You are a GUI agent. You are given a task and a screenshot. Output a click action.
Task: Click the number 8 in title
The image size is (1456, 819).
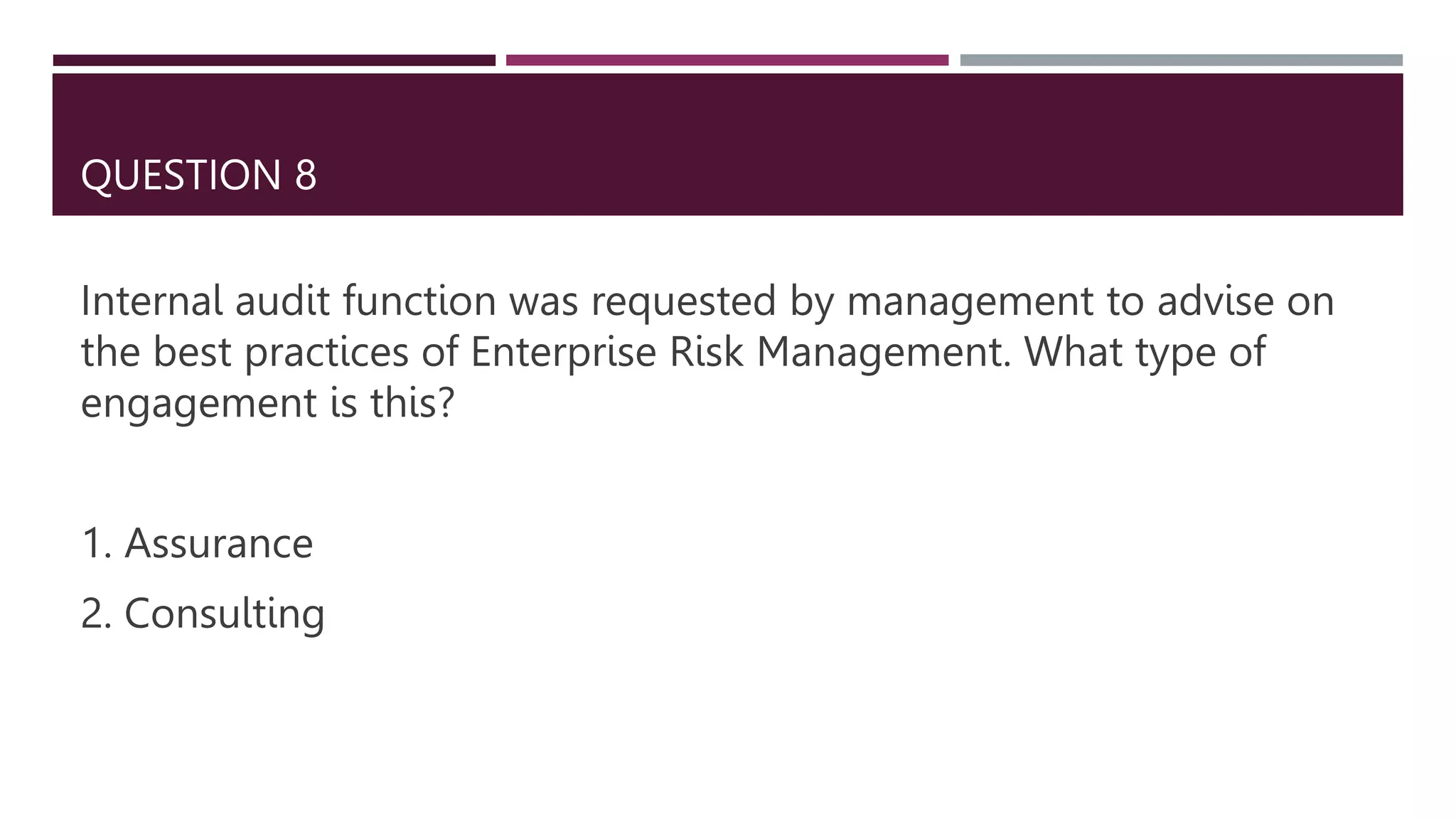pyautogui.click(x=306, y=175)
